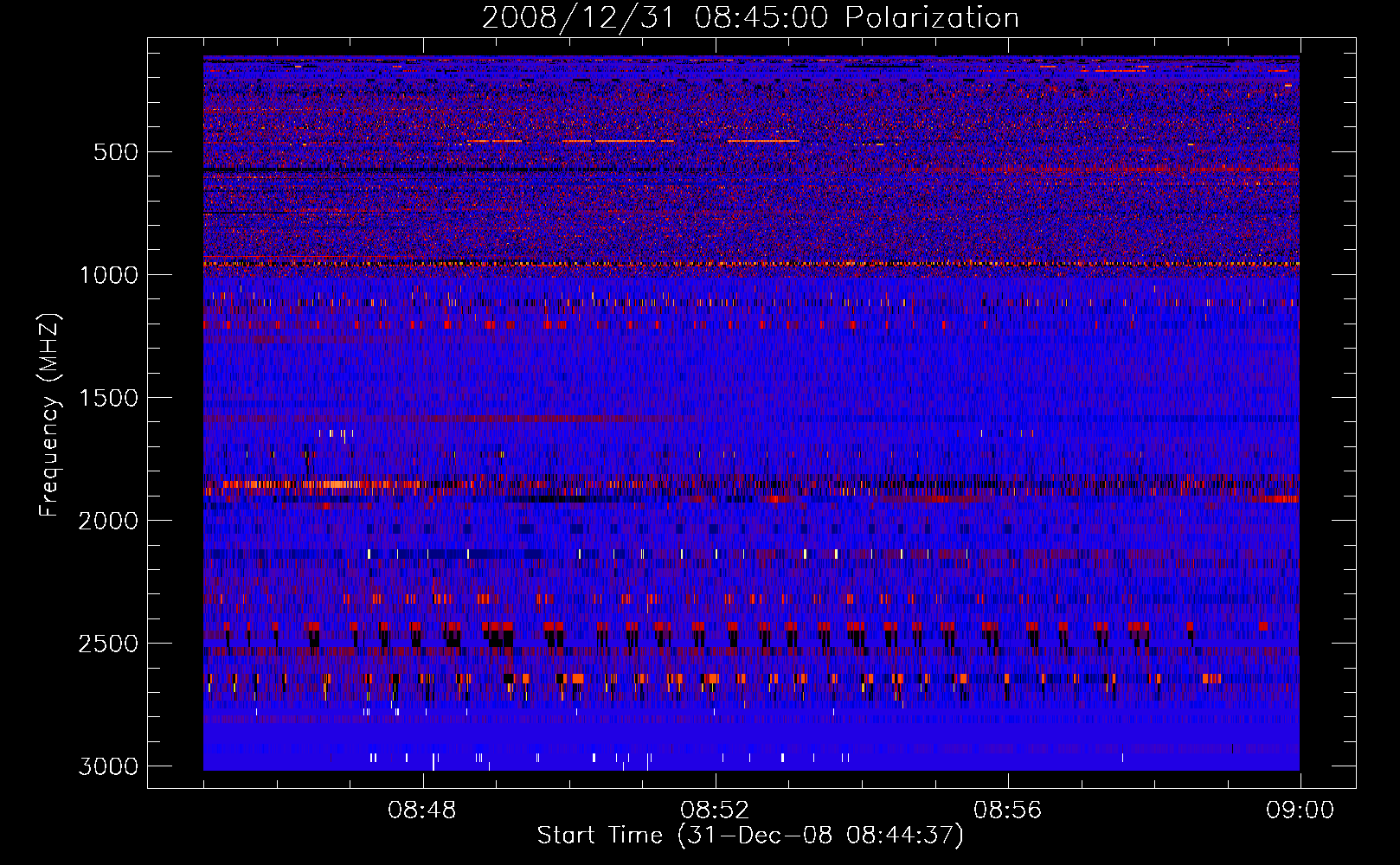The width and height of the screenshot is (1400, 865).
Task: Select the 2500 frequency tick label
Action: pyautogui.click(x=108, y=644)
